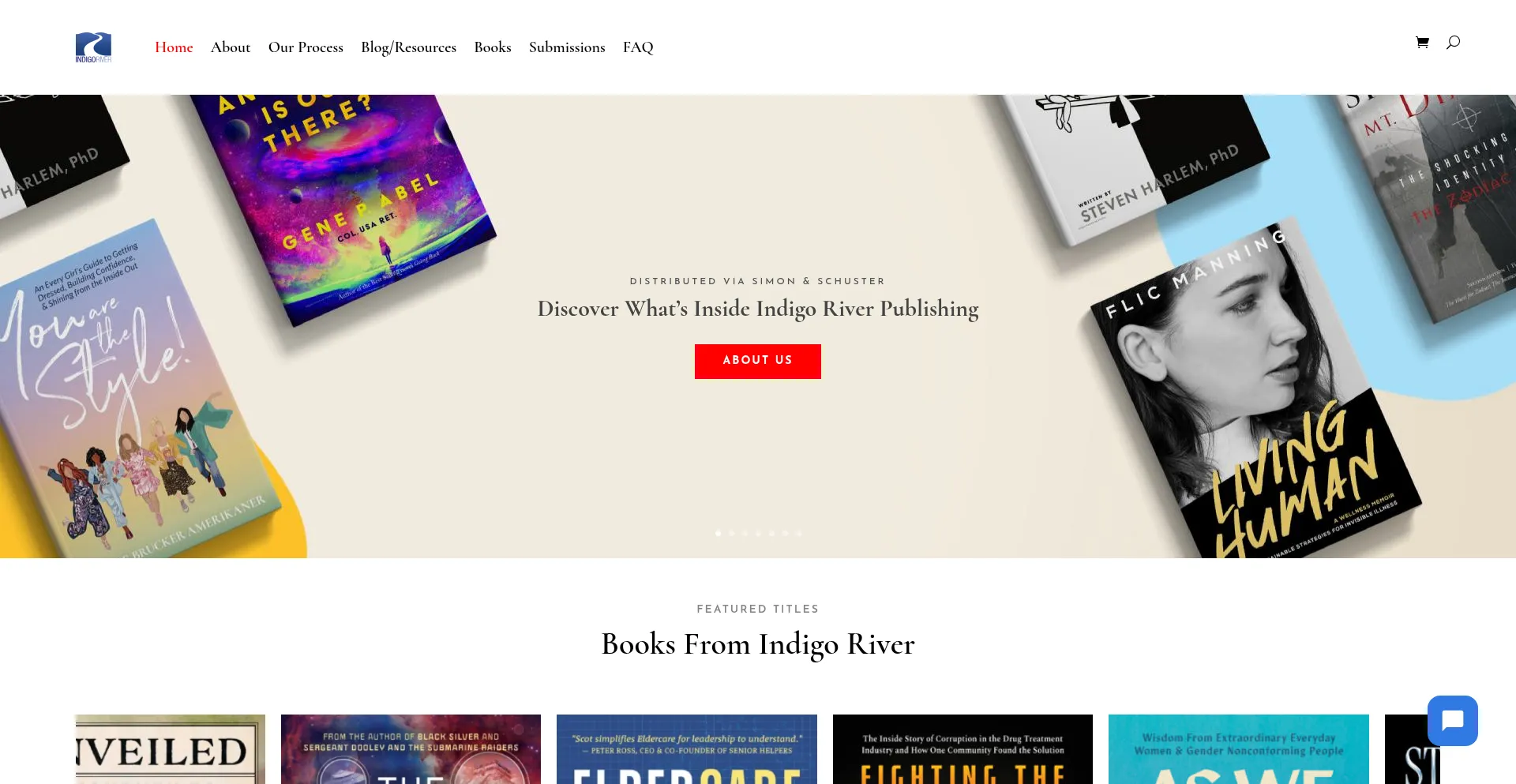Open the Blog/Resources menu item
This screenshot has height=784, width=1516.
click(408, 48)
